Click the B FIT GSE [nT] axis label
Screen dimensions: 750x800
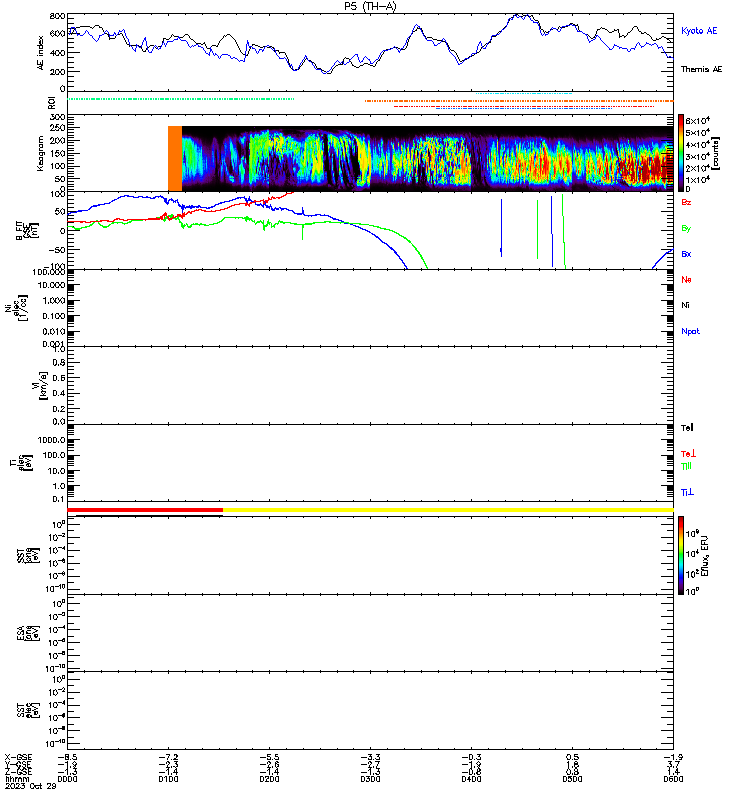[x=27, y=231]
